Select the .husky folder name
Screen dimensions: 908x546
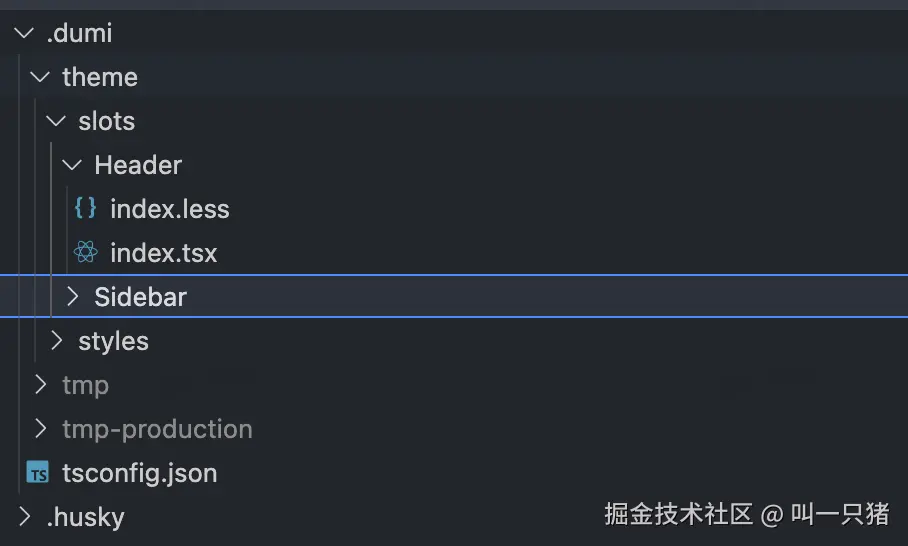[x=86, y=517]
